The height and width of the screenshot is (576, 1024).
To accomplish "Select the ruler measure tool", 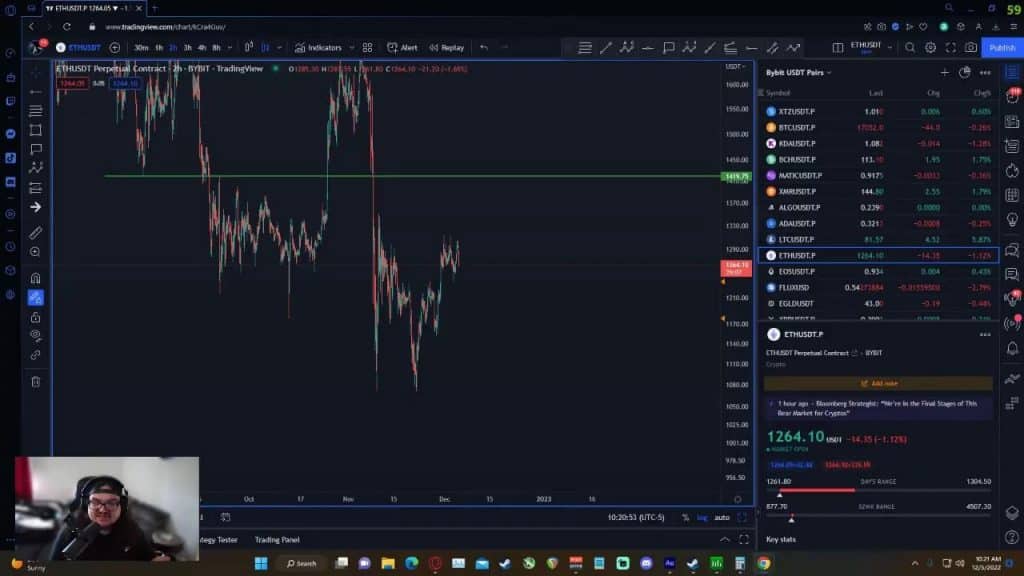I will (x=36, y=232).
